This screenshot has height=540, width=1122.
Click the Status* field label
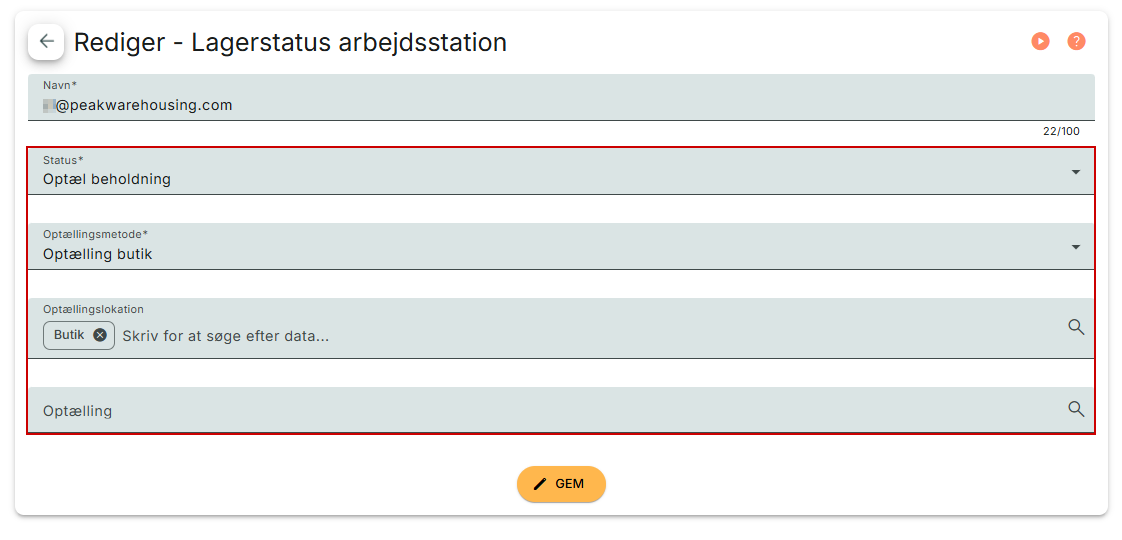[x=63, y=160]
